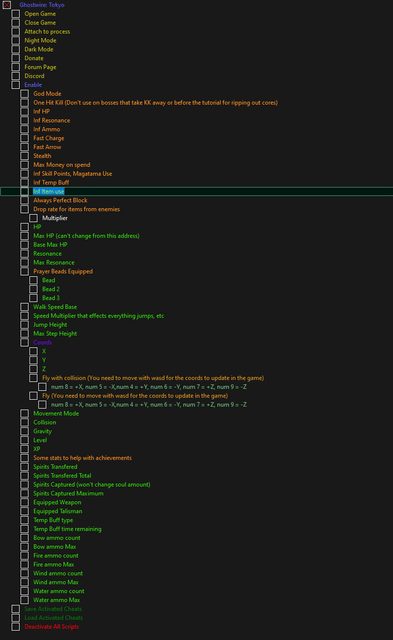
Task: Tick the Jump Height checkbox
Action: pyautogui.click(x=24, y=324)
